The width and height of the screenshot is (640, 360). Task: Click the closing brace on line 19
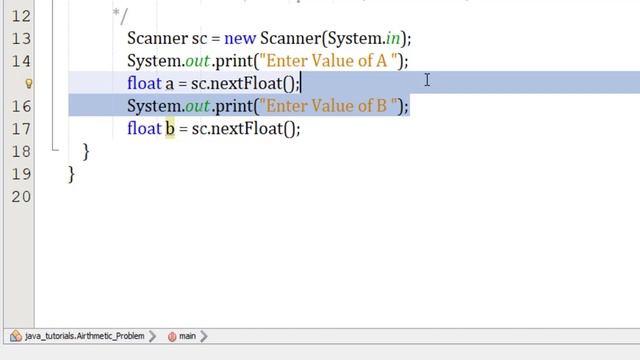pos(71,174)
